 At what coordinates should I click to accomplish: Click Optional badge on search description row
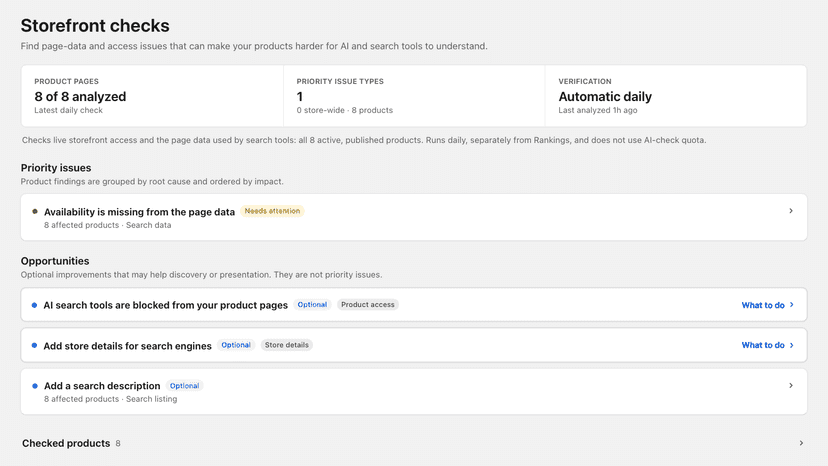(x=184, y=386)
